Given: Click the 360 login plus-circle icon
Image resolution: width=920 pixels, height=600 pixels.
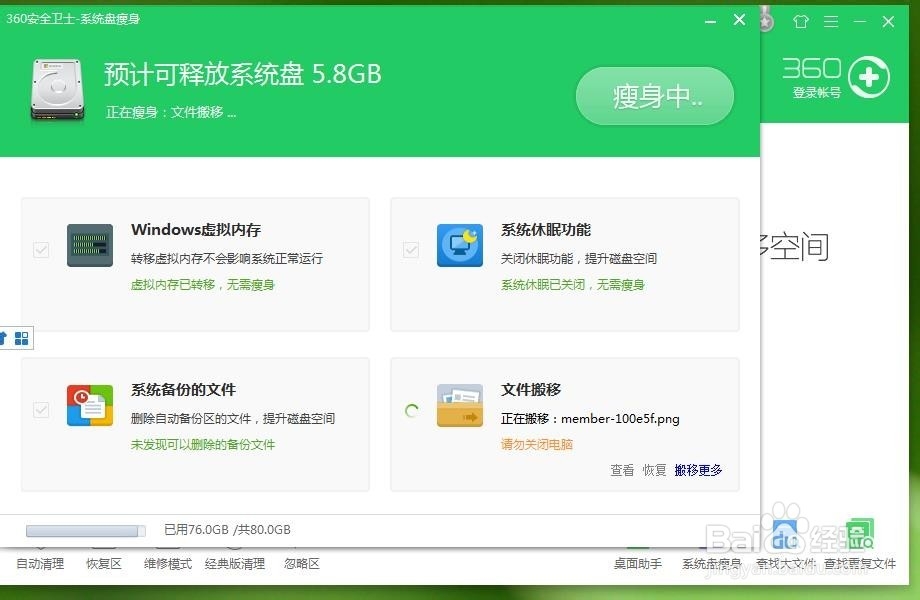Looking at the screenshot, I should [x=869, y=77].
